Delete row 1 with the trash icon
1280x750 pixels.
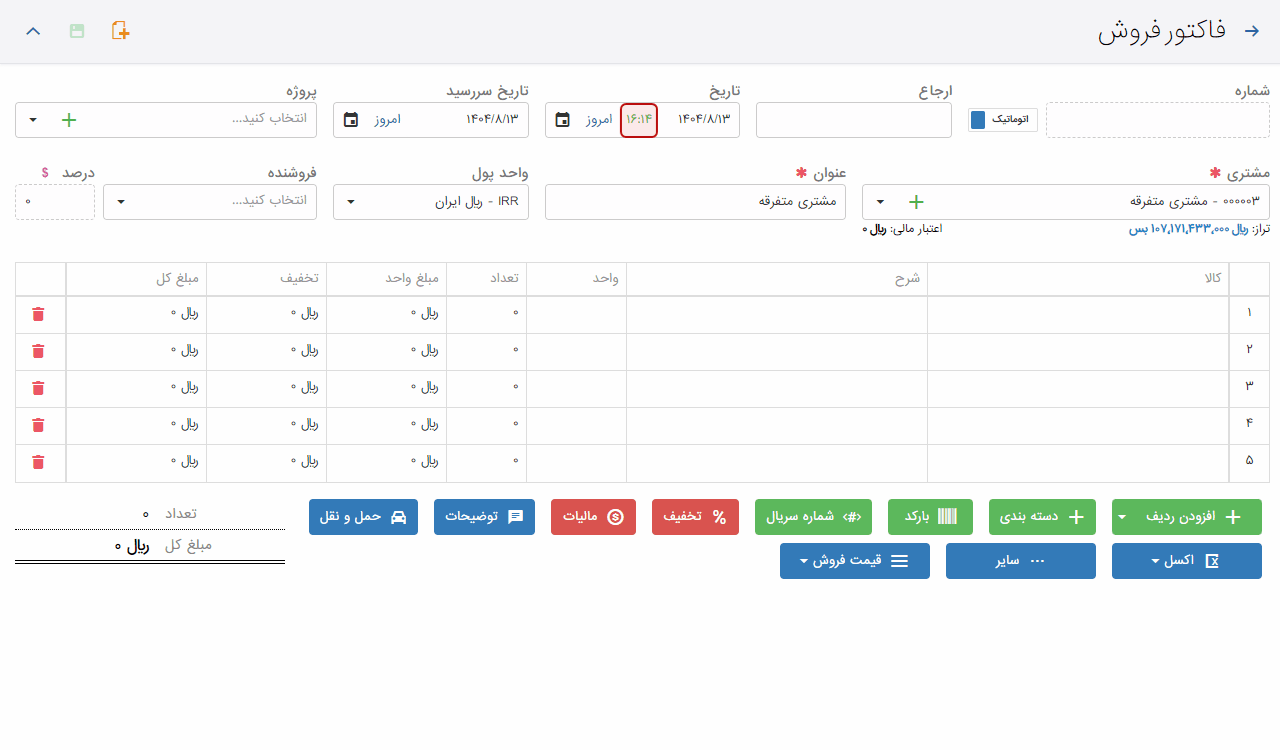38,314
